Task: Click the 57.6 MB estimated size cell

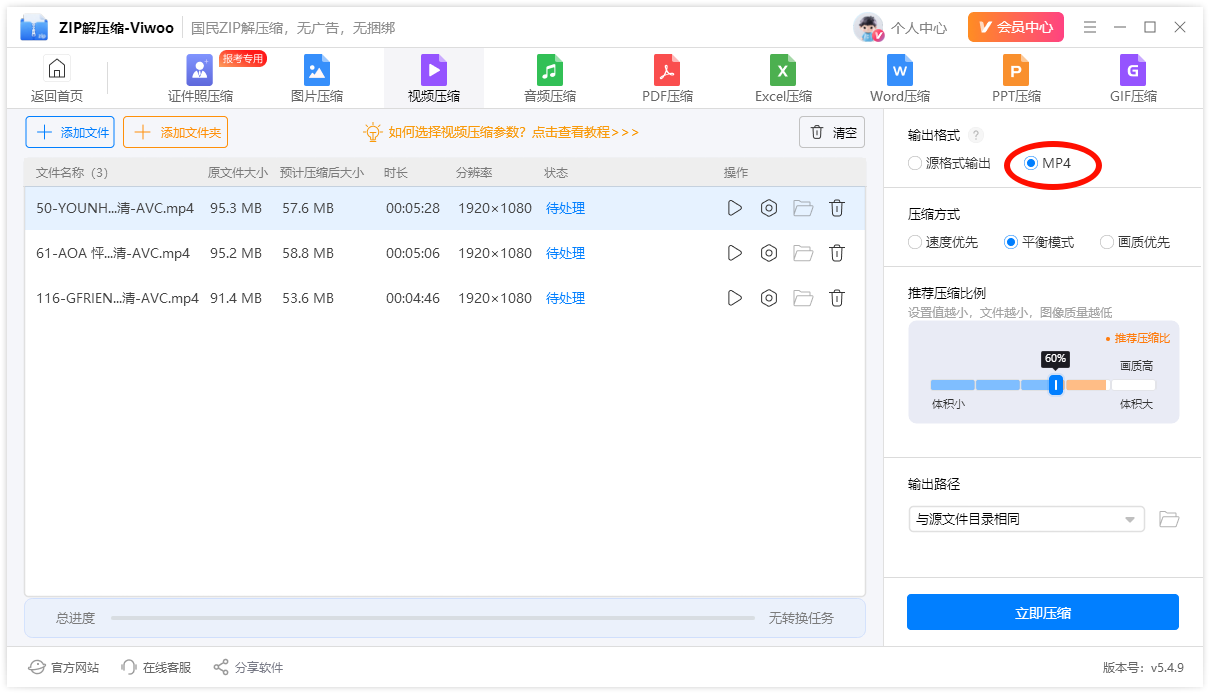Action: point(308,208)
